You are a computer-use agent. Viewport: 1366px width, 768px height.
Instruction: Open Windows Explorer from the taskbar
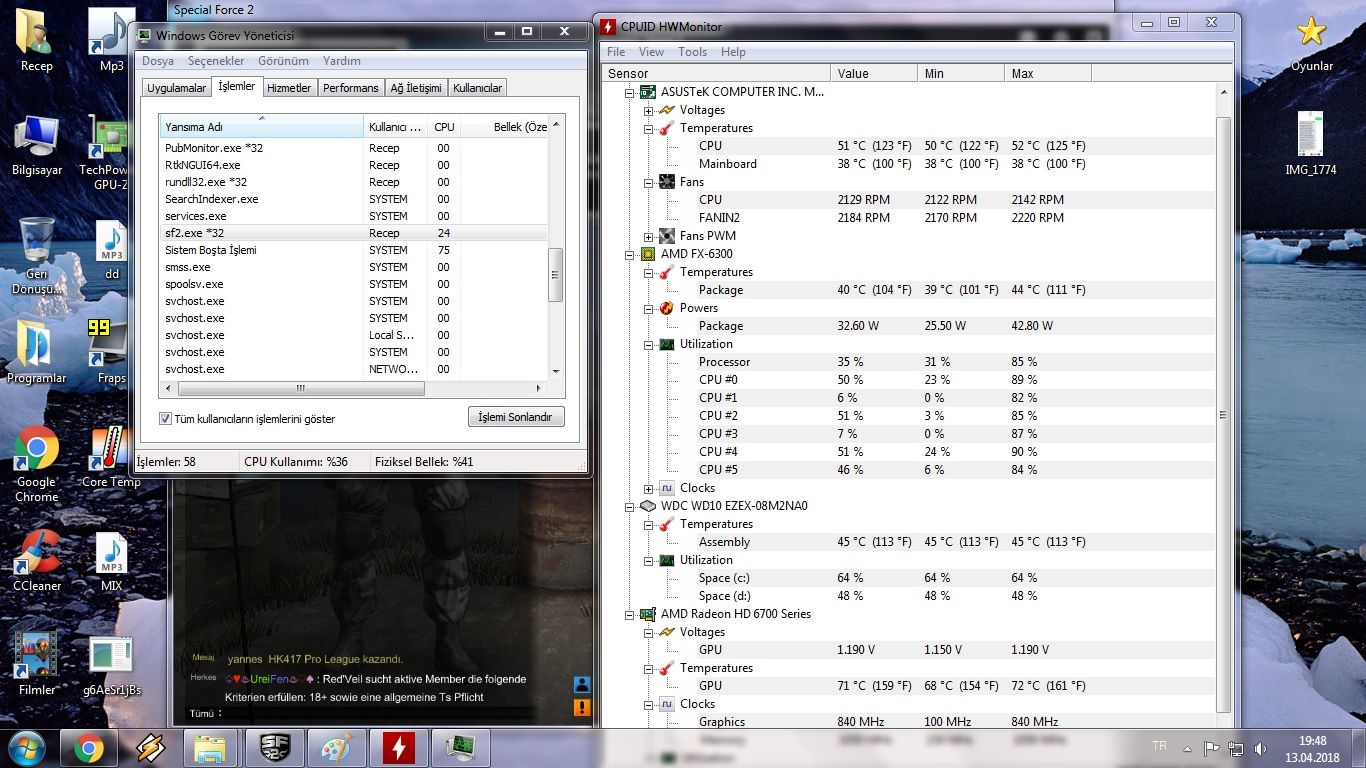211,748
